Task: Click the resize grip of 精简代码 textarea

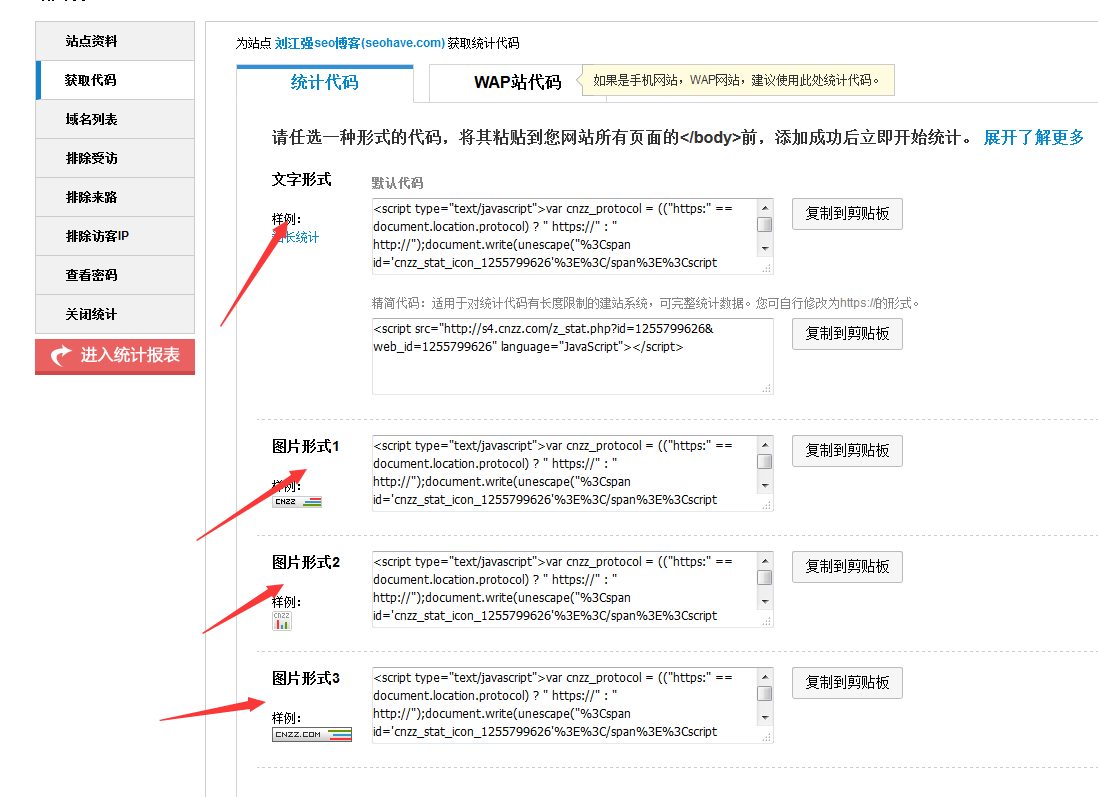Action: click(767, 388)
